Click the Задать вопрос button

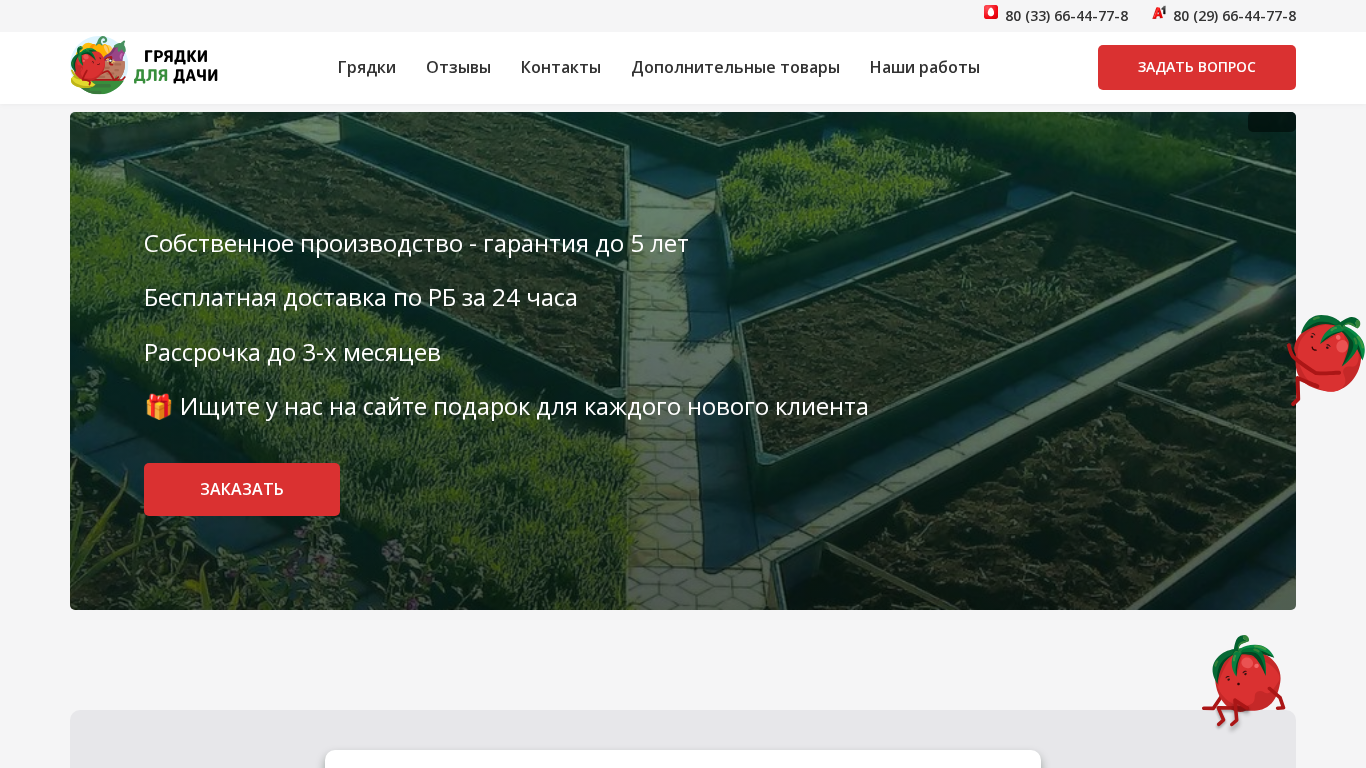coord(1197,67)
